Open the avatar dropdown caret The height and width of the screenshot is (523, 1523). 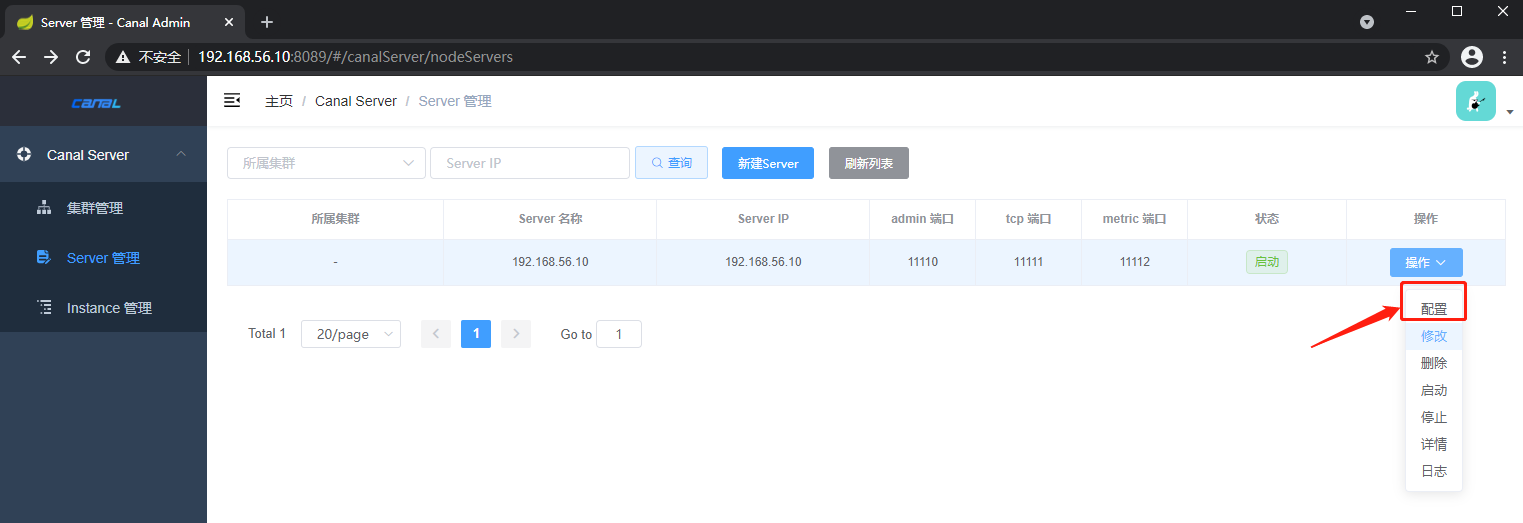coord(1510,113)
